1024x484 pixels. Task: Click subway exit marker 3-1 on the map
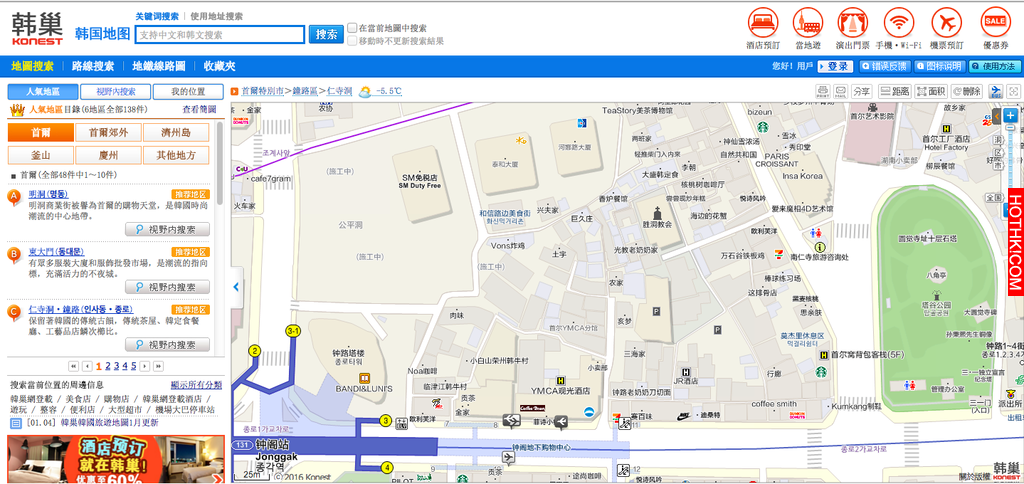pyautogui.click(x=293, y=332)
